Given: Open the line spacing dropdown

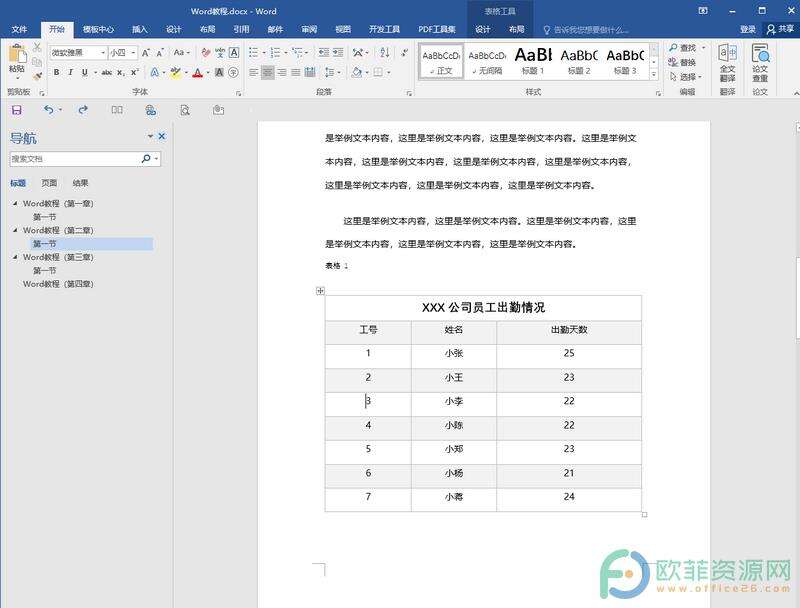Looking at the screenshot, I should (333, 72).
